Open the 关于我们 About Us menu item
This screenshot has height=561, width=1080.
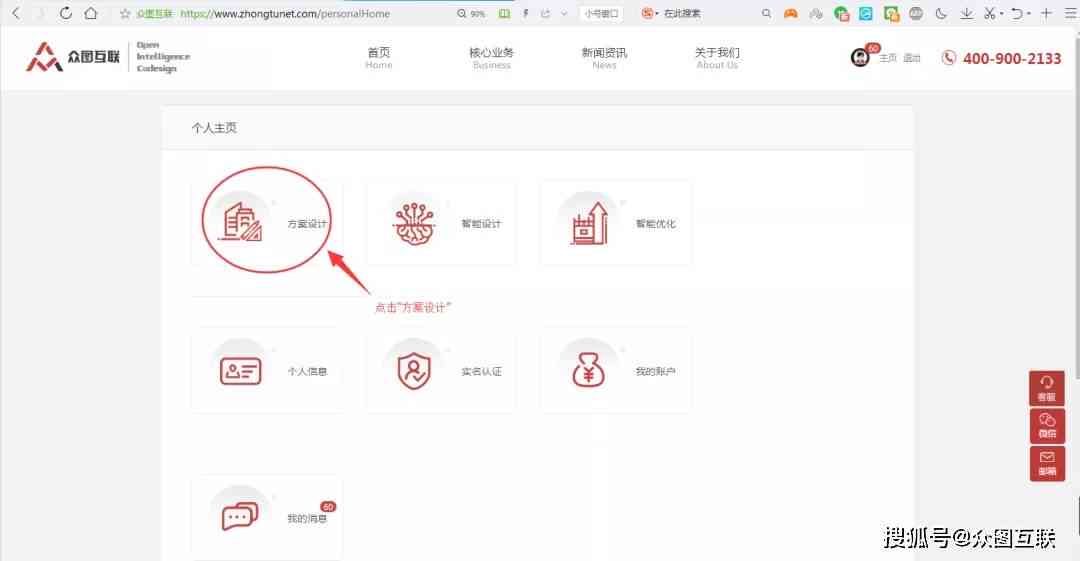(717, 58)
